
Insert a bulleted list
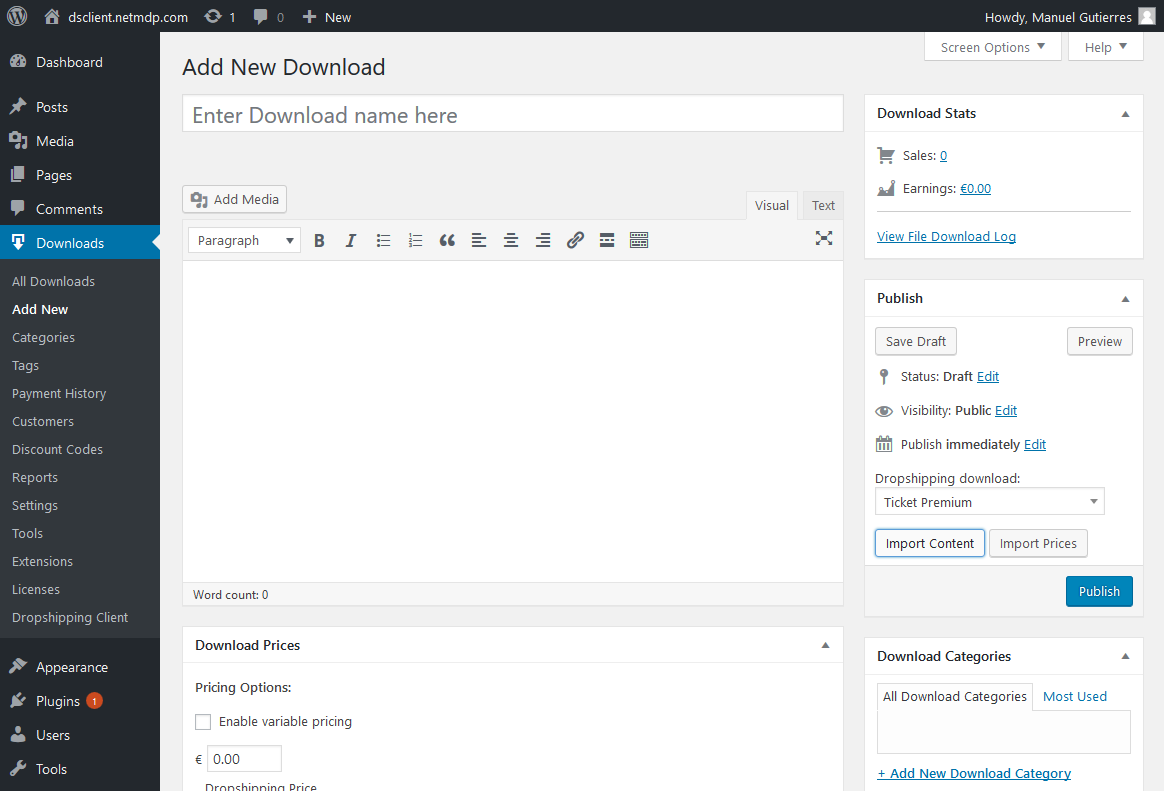click(383, 240)
